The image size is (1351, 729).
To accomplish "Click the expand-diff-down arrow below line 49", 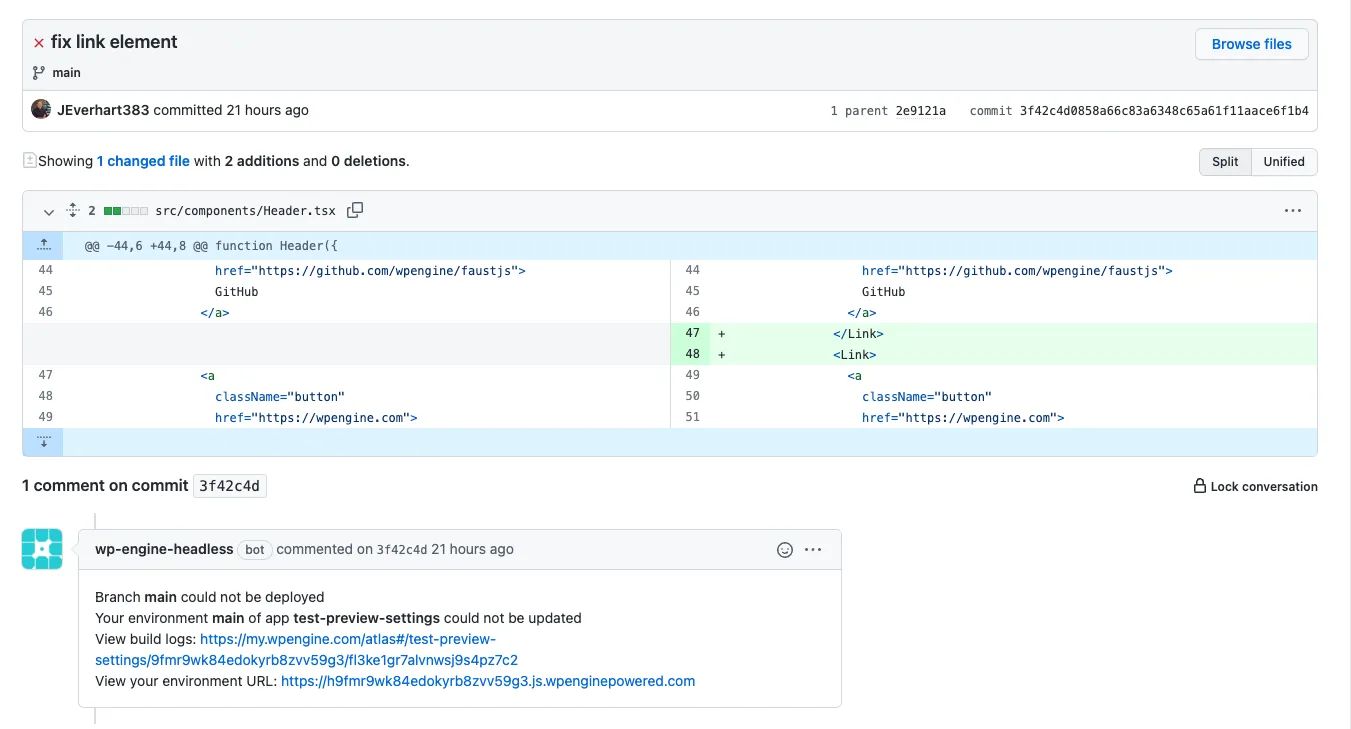I will coord(43,440).
